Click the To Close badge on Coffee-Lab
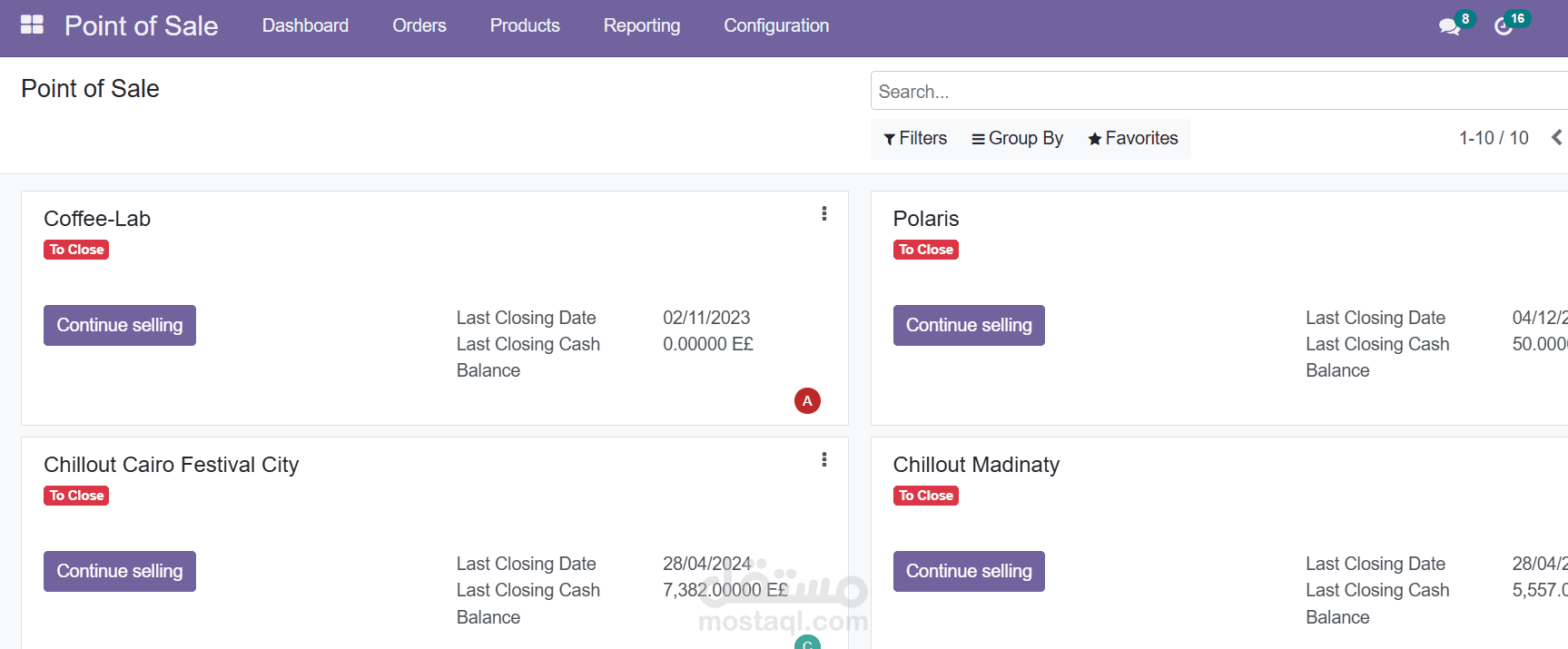 [x=76, y=250]
